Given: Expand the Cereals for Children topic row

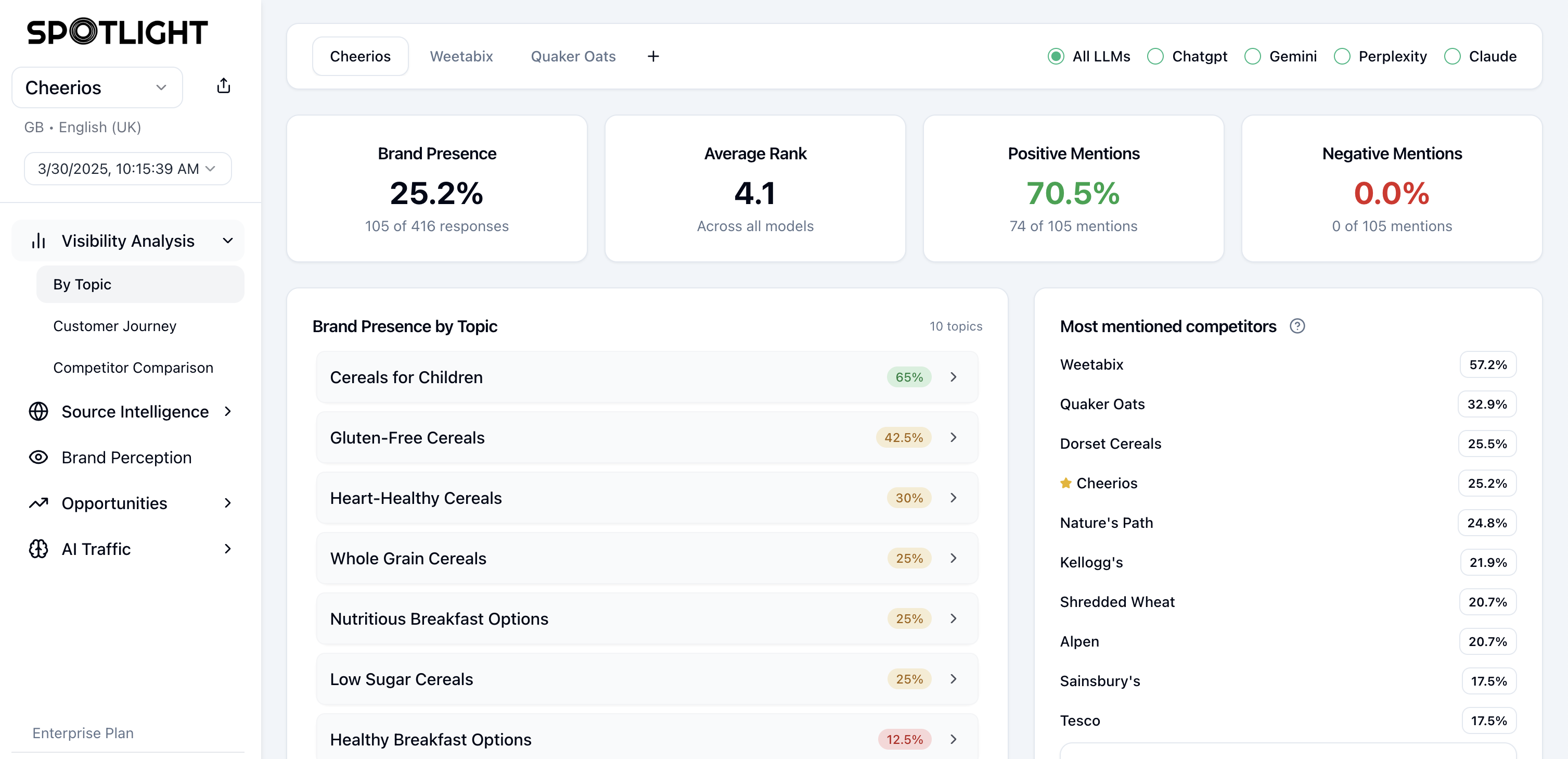Looking at the screenshot, I should coord(647,377).
